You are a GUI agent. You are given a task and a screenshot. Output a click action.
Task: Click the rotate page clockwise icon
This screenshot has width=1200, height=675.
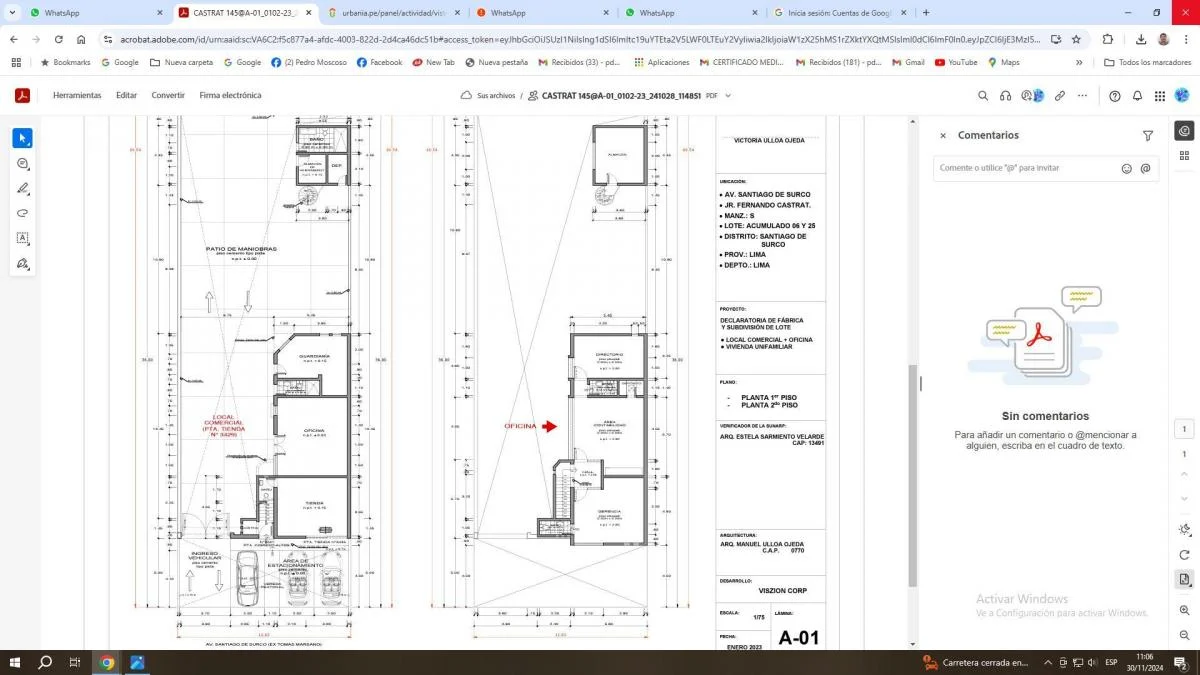[x=1185, y=555]
